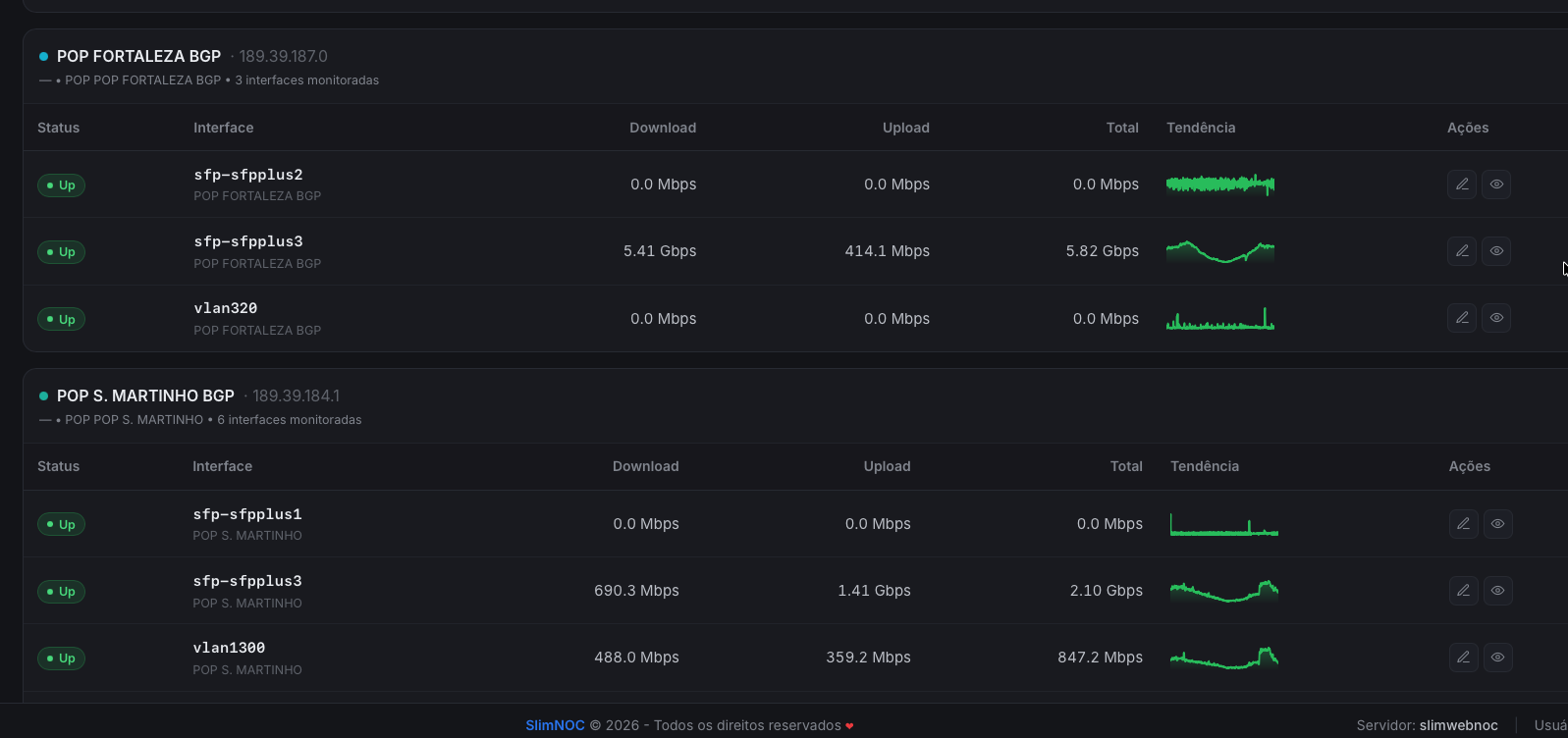Click the IP address 189.39.184.1

pos(297,396)
